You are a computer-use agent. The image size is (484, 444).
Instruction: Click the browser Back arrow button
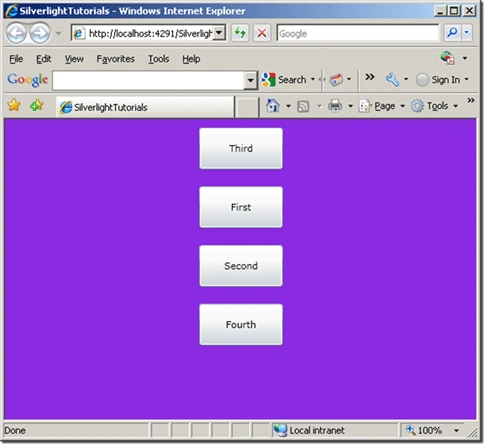(16, 33)
